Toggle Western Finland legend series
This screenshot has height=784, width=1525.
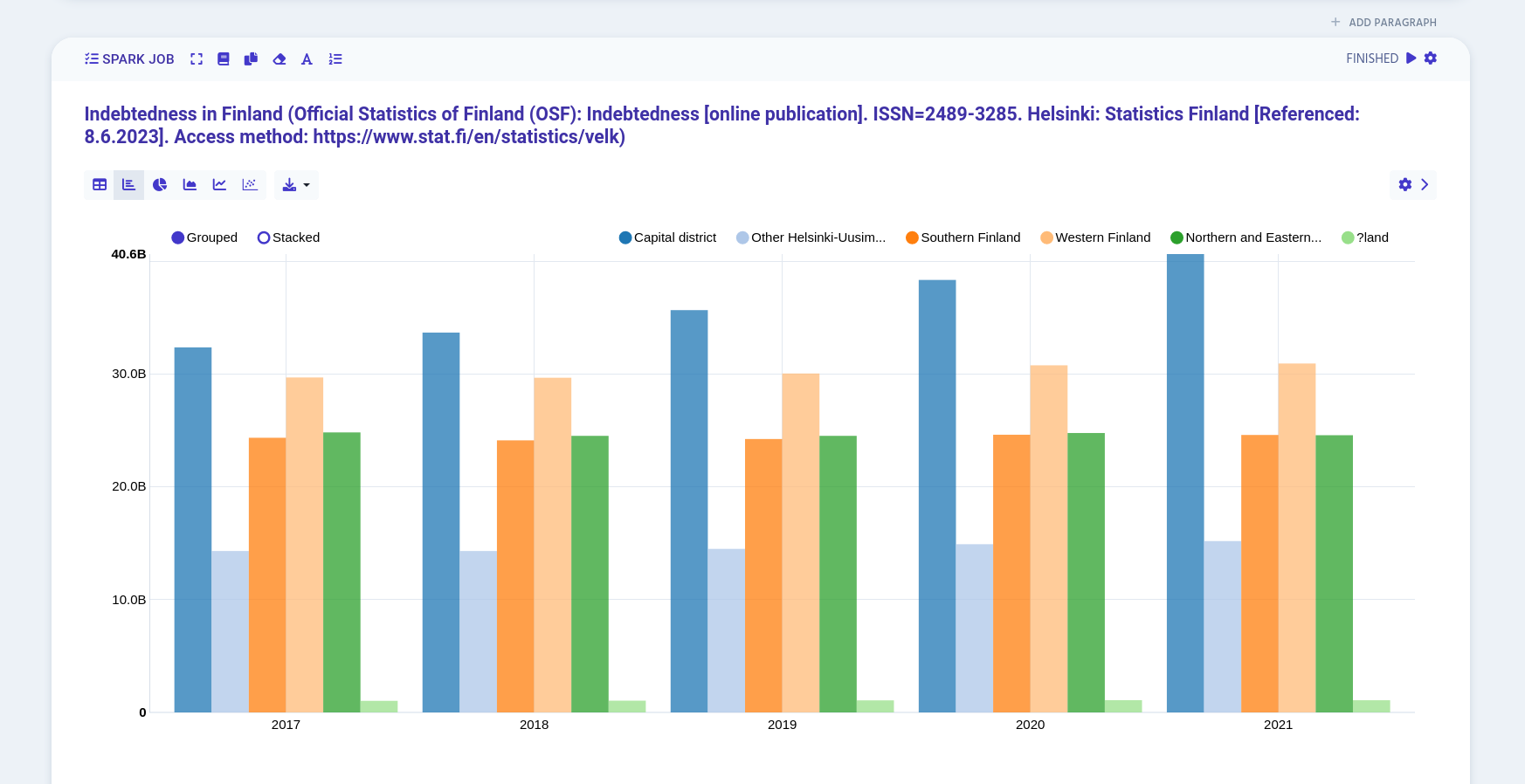(1095, 237)
